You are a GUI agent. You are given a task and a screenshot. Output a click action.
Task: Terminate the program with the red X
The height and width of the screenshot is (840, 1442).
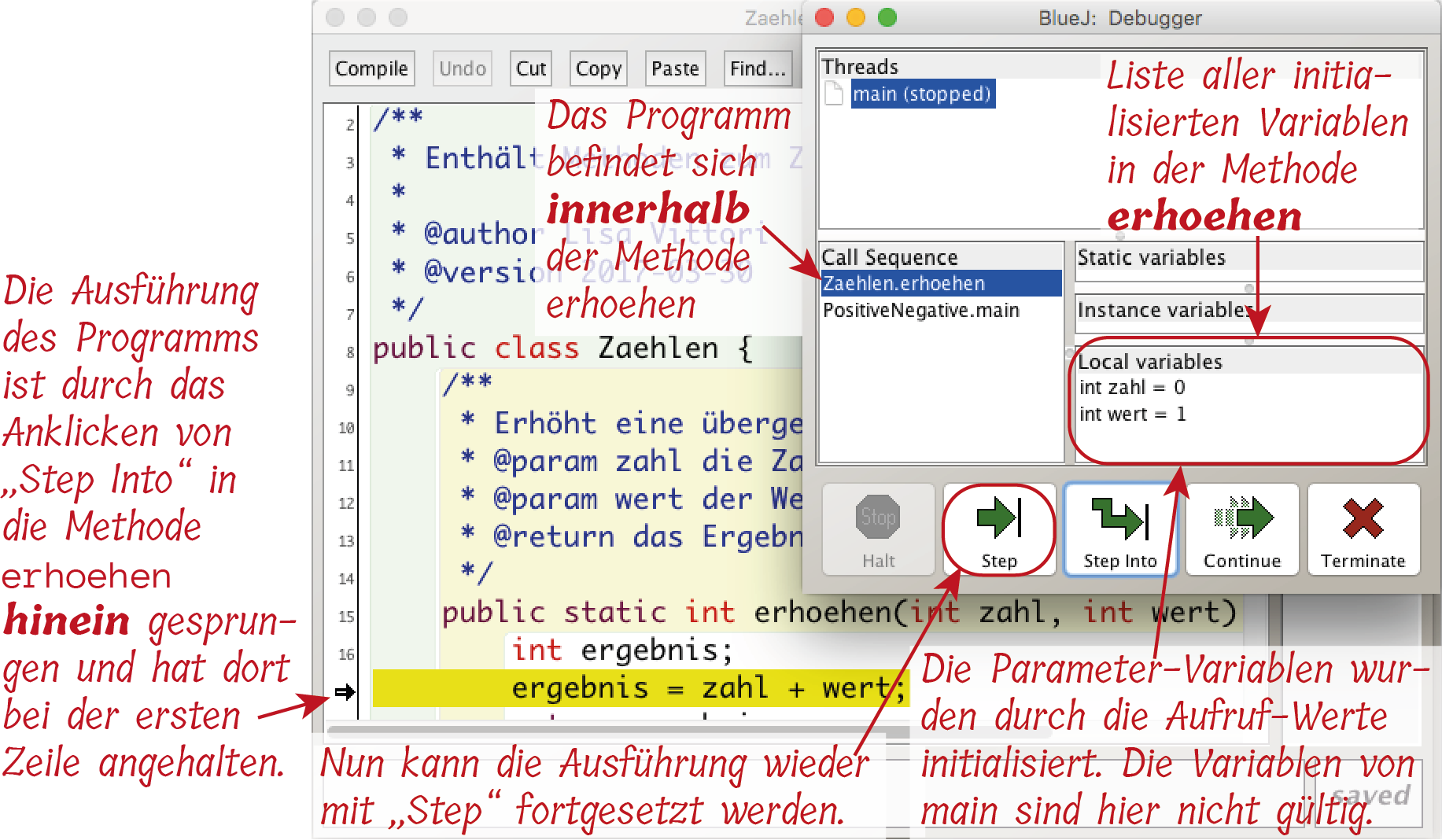coord(1363,529)
